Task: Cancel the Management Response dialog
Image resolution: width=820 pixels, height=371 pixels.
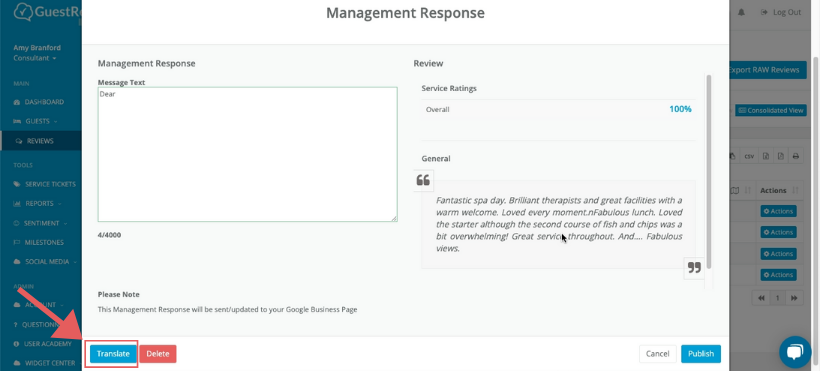Action: pos(658,354)
